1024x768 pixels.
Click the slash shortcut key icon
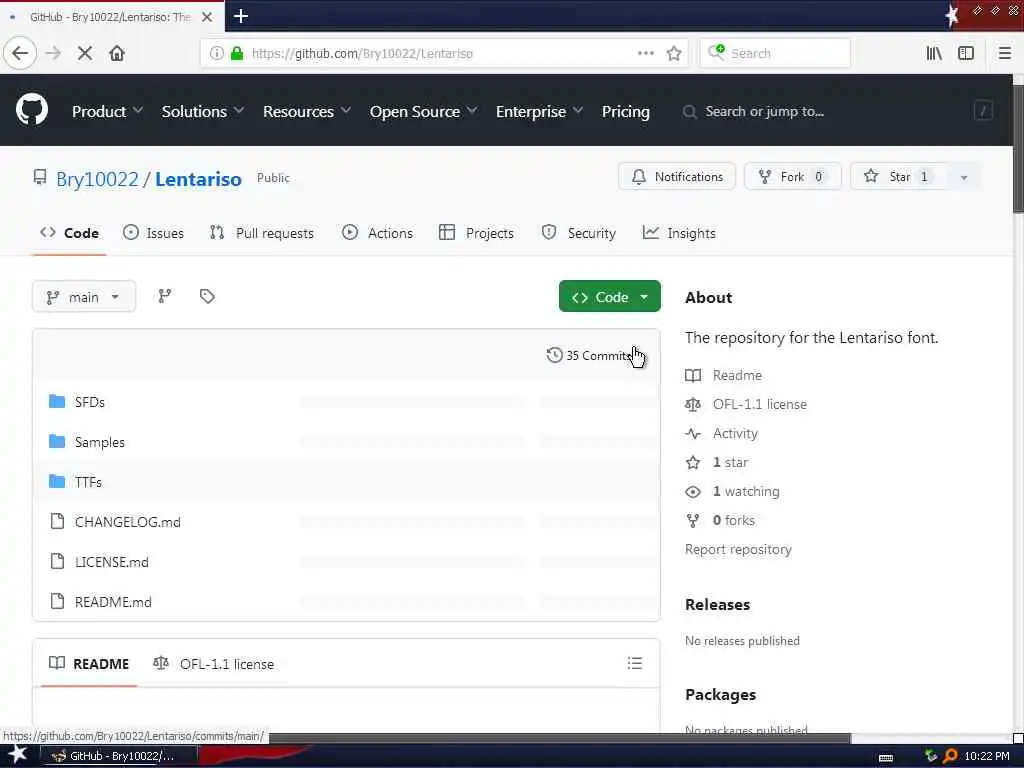coord(983,111)
